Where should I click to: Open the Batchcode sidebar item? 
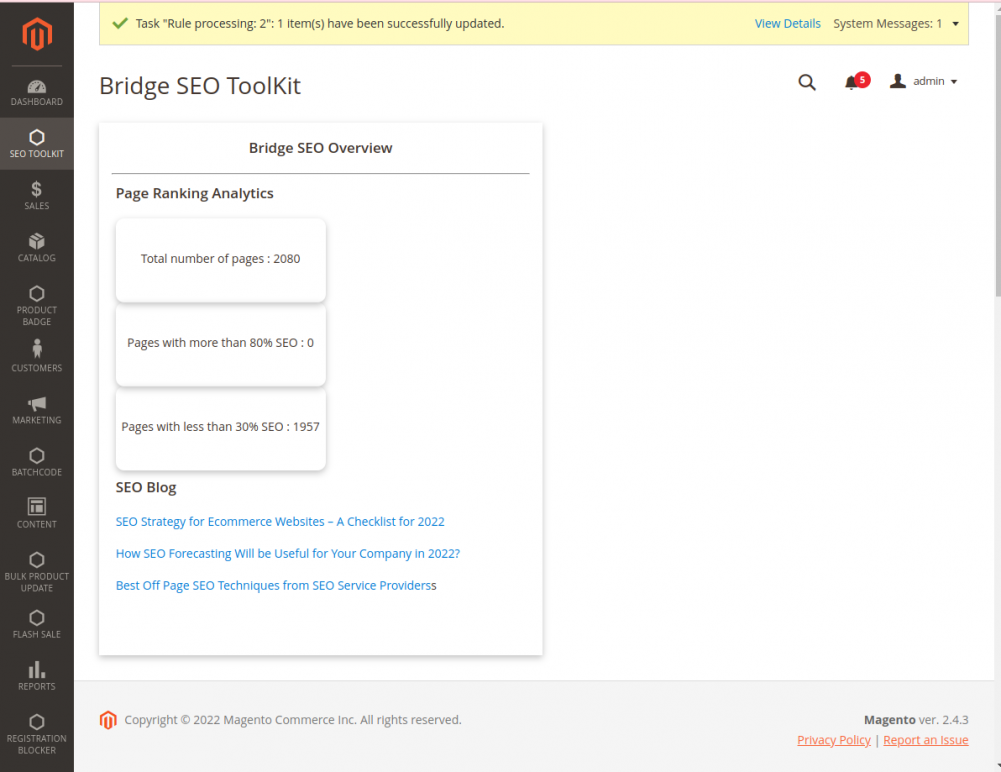[37, 459]
